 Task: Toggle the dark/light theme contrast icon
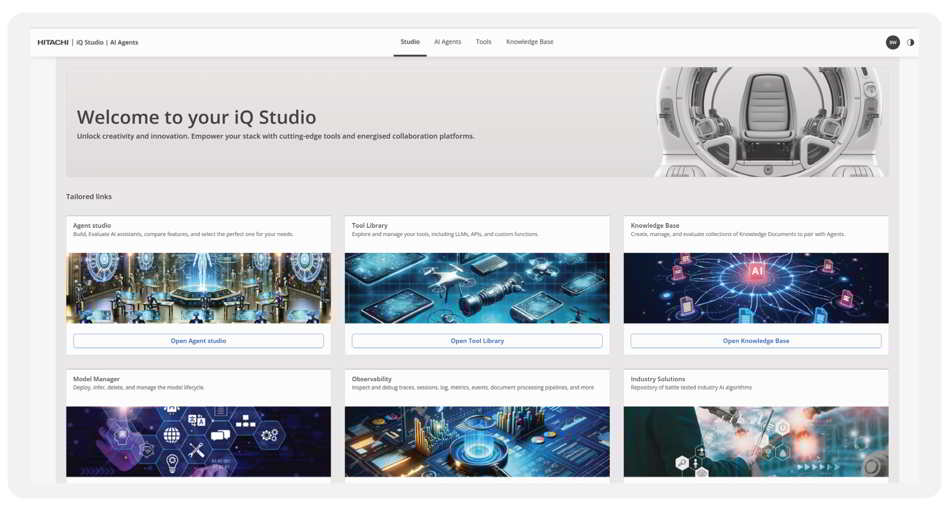click(x=910, y=42)
